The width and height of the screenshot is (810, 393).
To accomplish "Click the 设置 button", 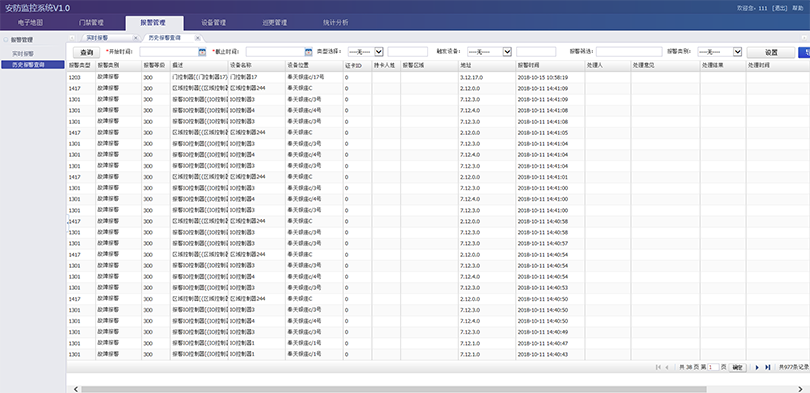I will tap(771, 52).
